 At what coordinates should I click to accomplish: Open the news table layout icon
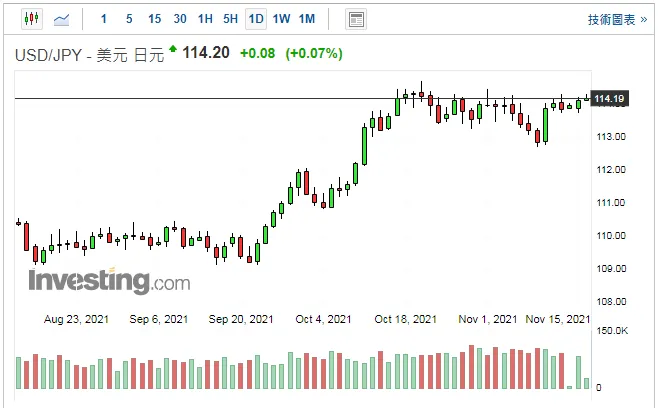tap(356, 19)
